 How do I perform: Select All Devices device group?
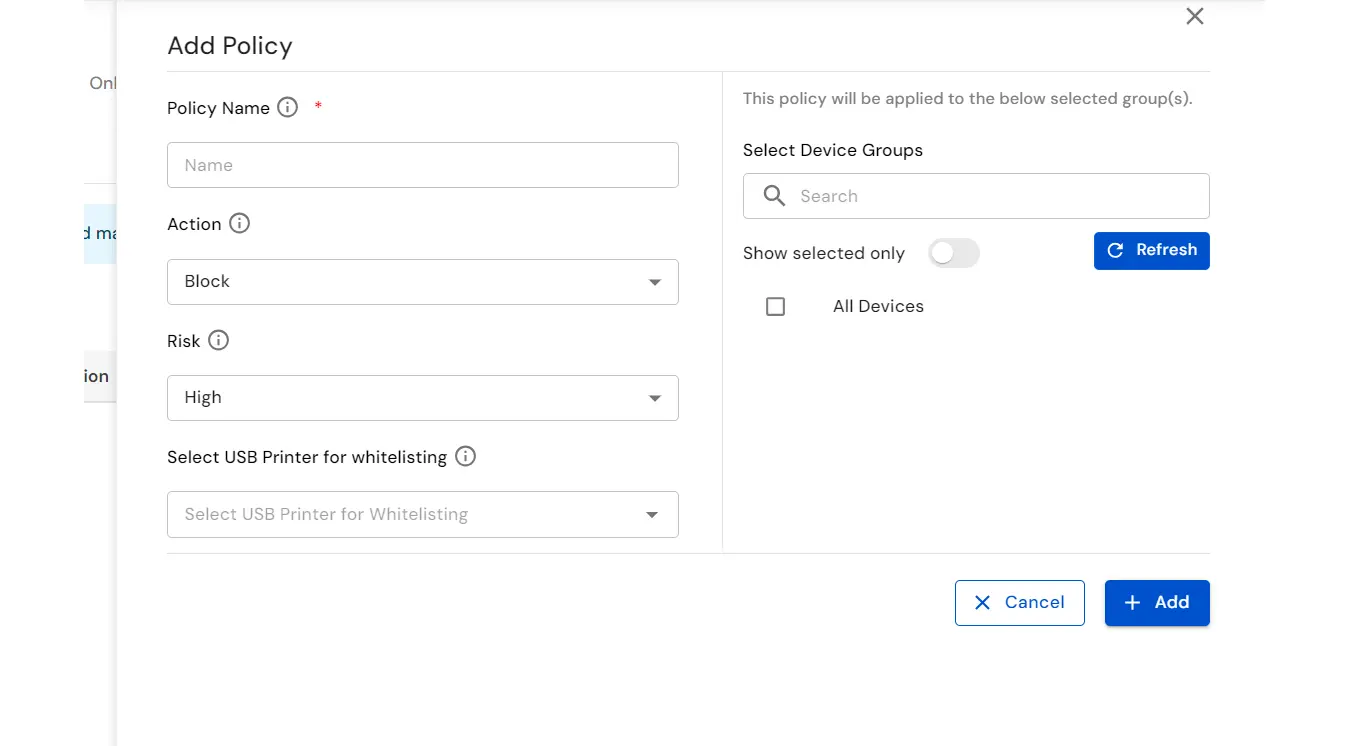[878, 306]
